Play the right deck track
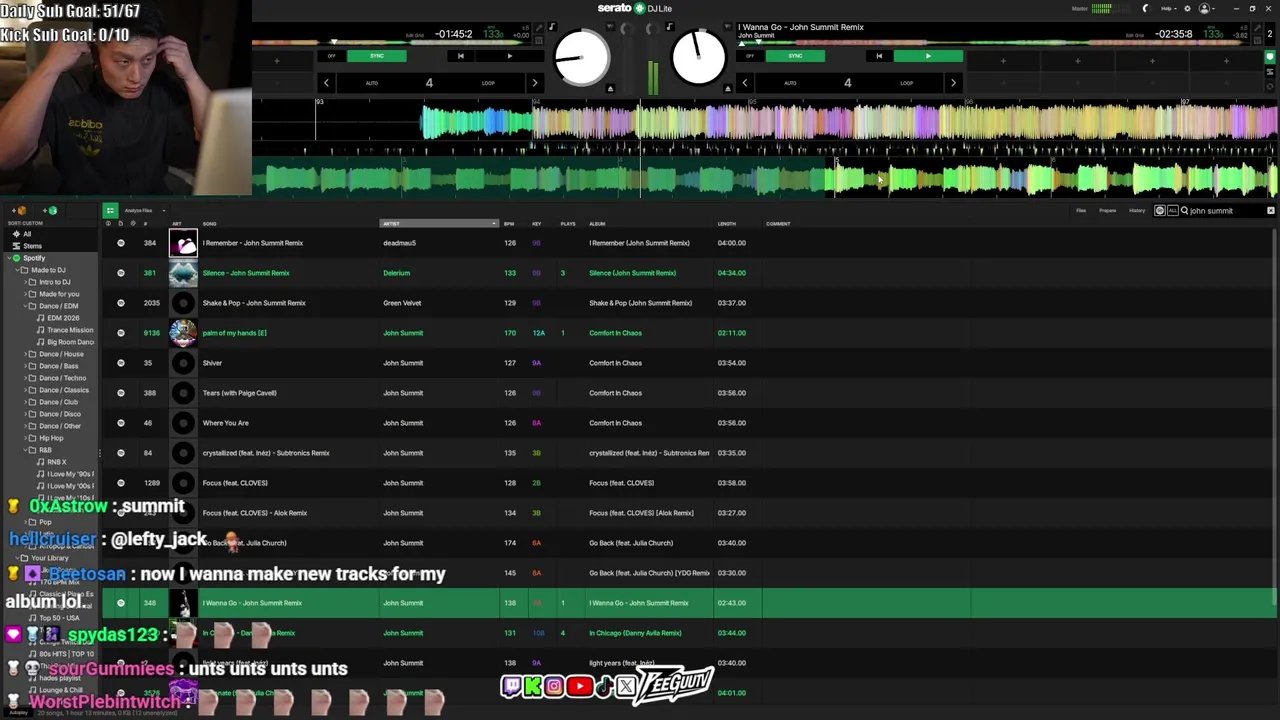 [x=928, y=56]
